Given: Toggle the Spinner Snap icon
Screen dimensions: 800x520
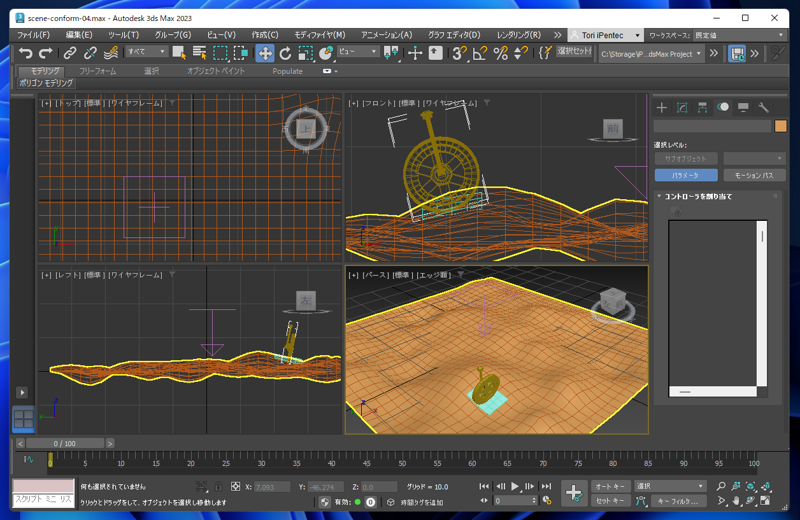Looking at the screenshot, I should (521, 53).
